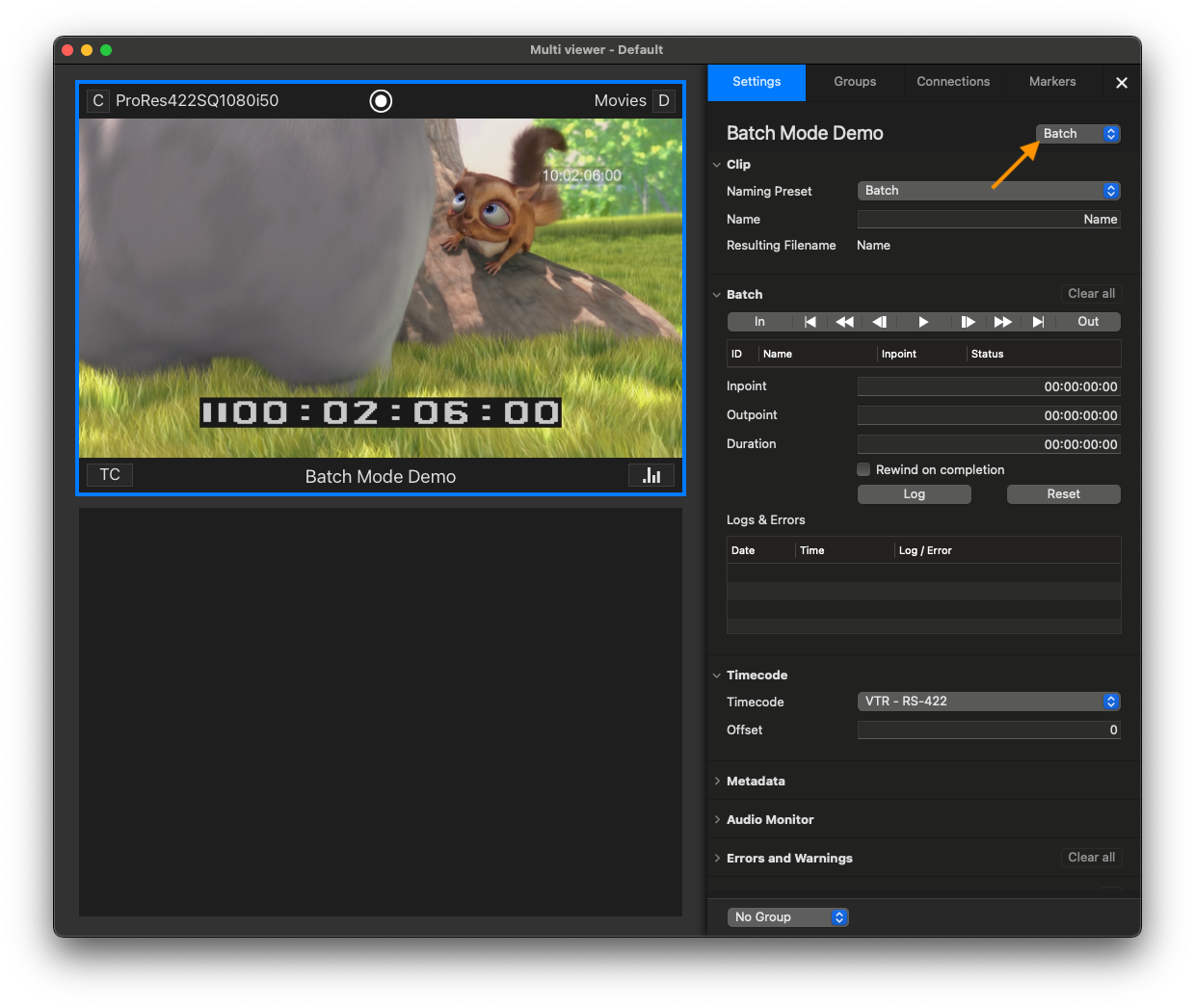Image resolution: width=1195 pixels, height=1008 pixels.
Task: Click the timecode Offset field
Action: (989, 730)
